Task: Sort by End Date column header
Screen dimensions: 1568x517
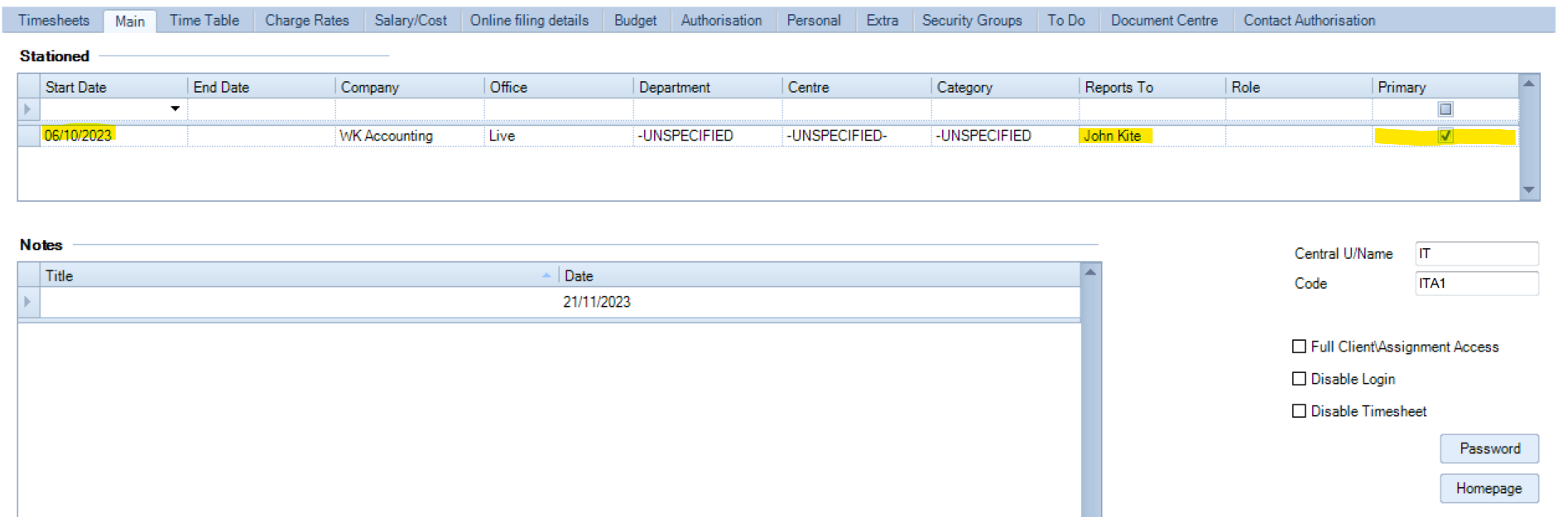Action: pos(262,87)
